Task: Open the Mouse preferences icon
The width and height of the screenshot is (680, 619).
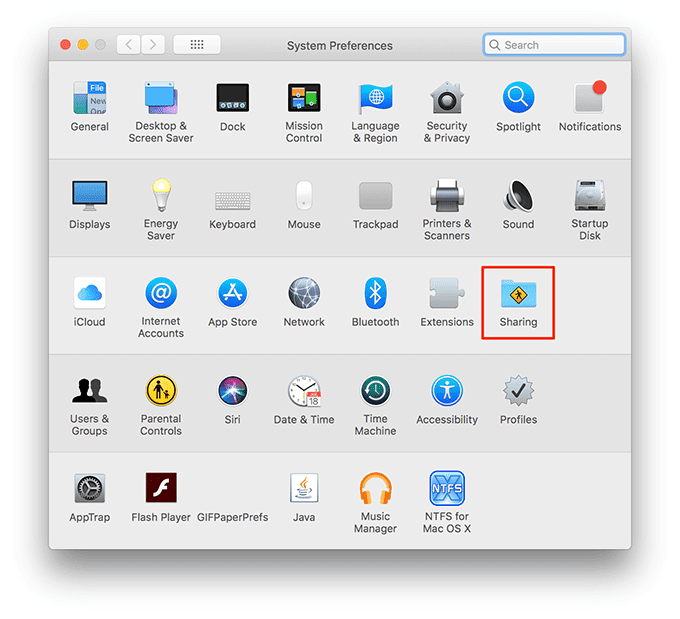Action: tap(304, 195)
